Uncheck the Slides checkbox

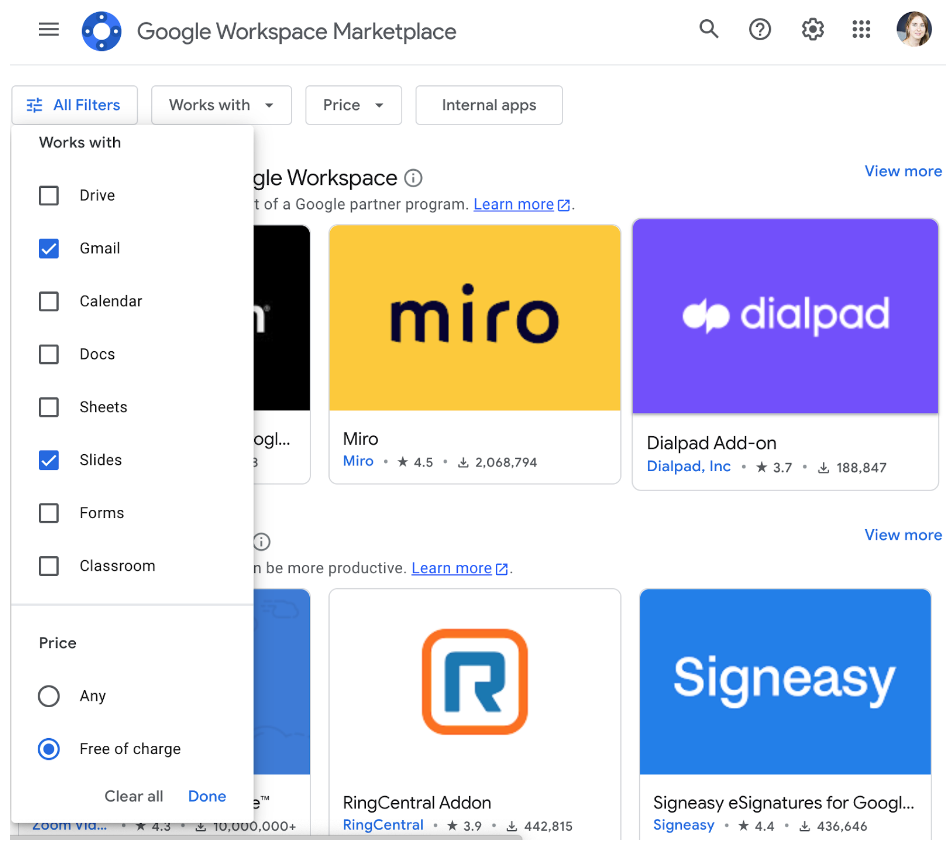(49, 460)
